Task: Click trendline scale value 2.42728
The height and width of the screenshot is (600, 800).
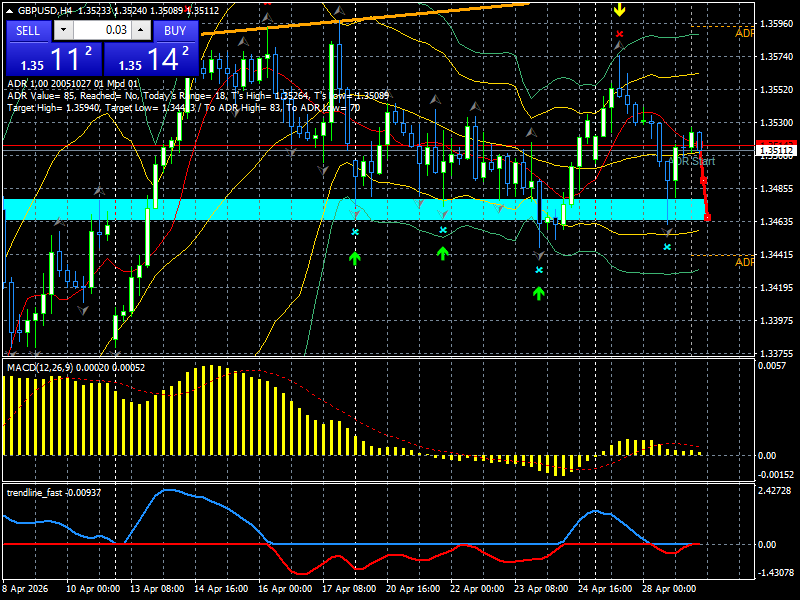Action: (x=775, y=490)
